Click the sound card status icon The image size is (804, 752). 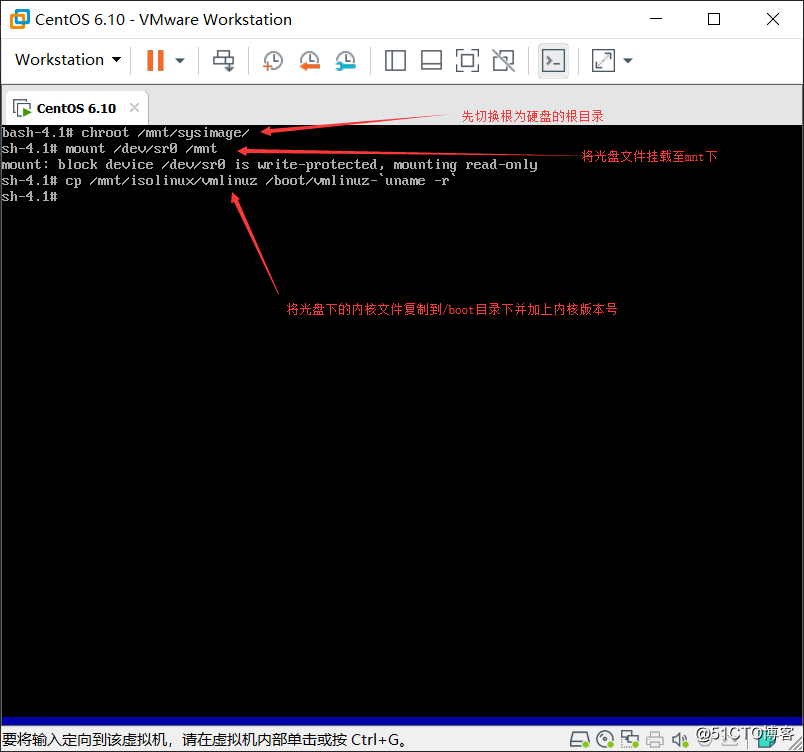coord(680,740)
